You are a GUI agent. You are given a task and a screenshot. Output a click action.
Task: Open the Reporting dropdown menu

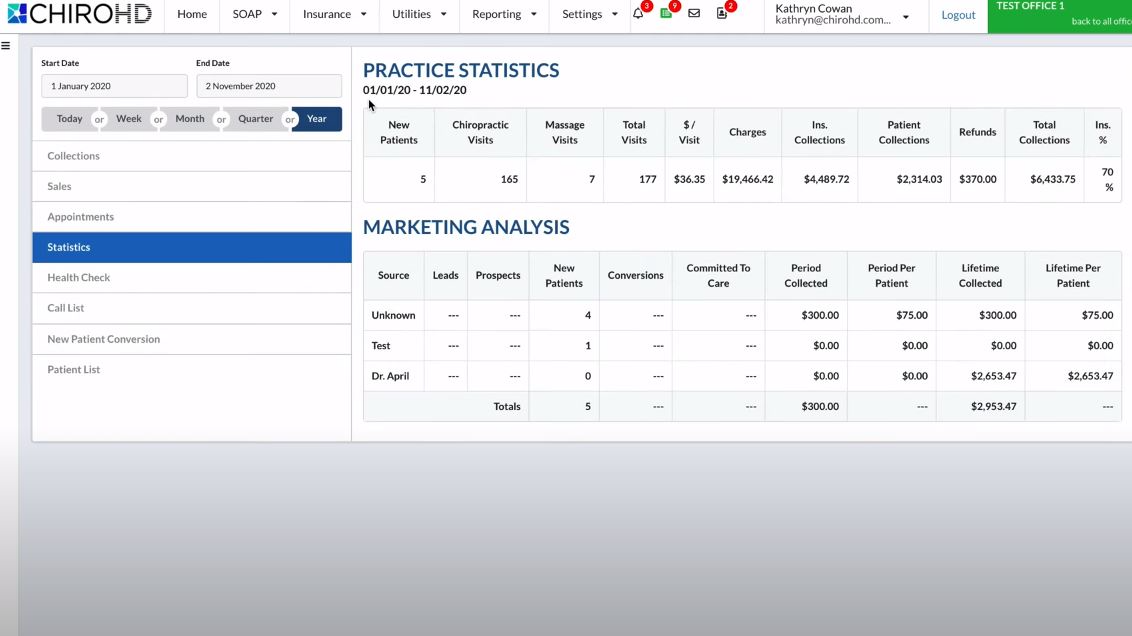tap(504, 14)
